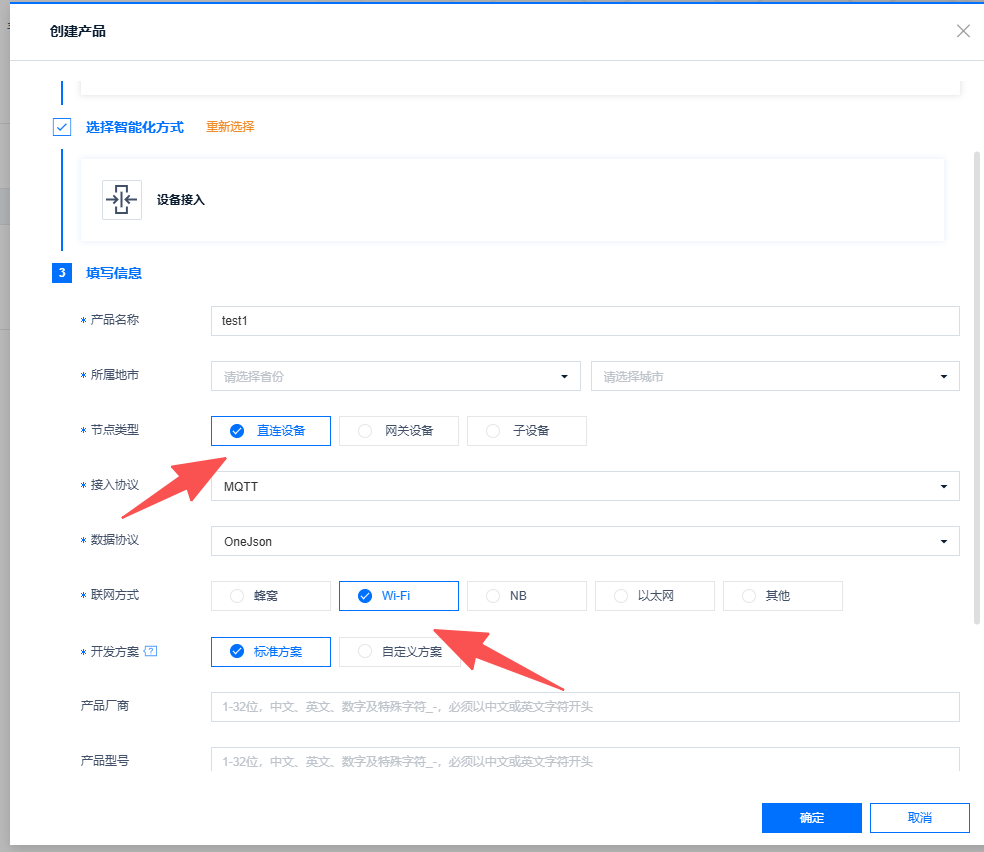Screen dimensions: 984x852
Task: Click the 选择智能化方式 step heading
Action: point(134,127)
